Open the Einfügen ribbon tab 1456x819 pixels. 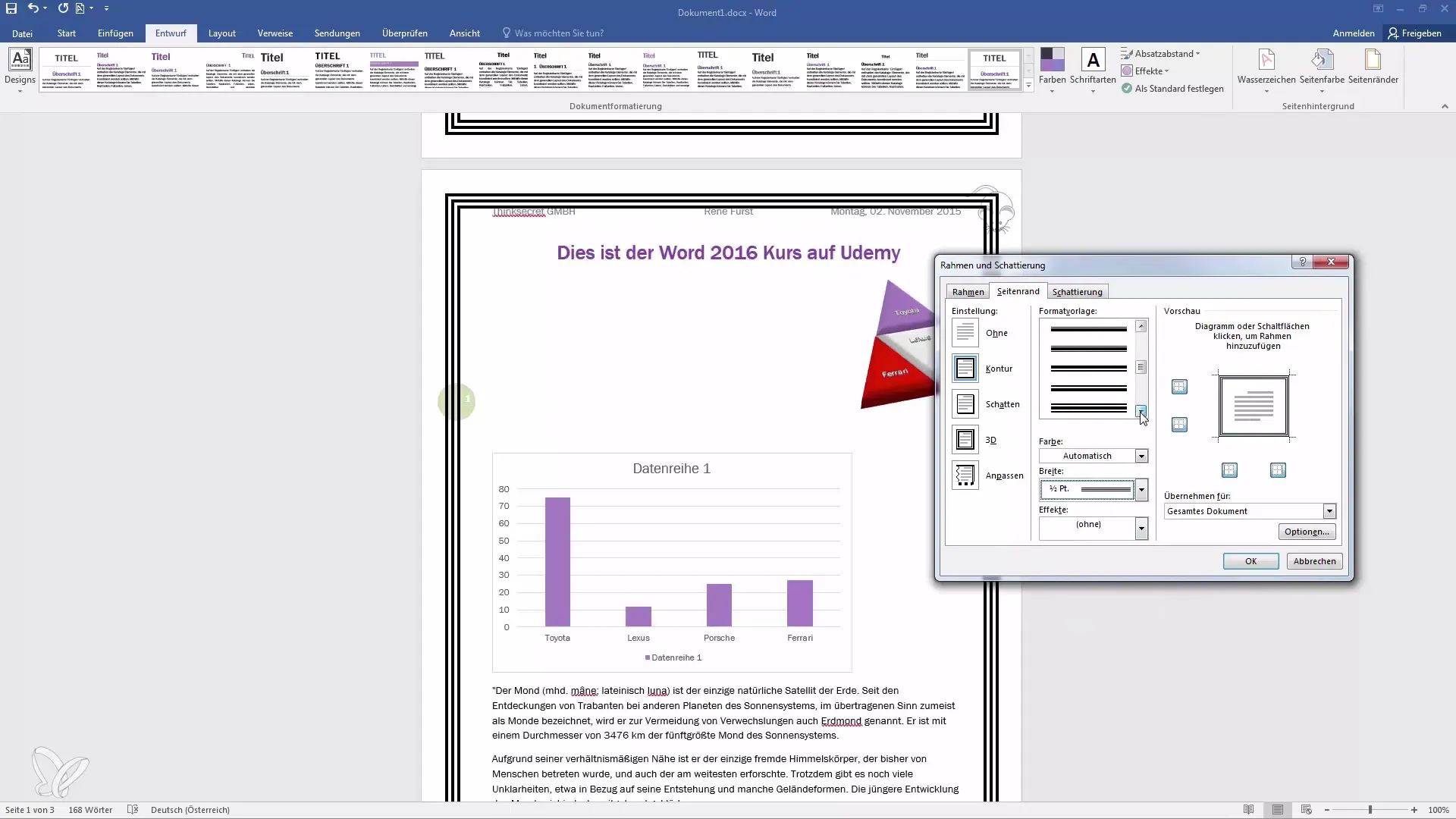tap(115, 33)
